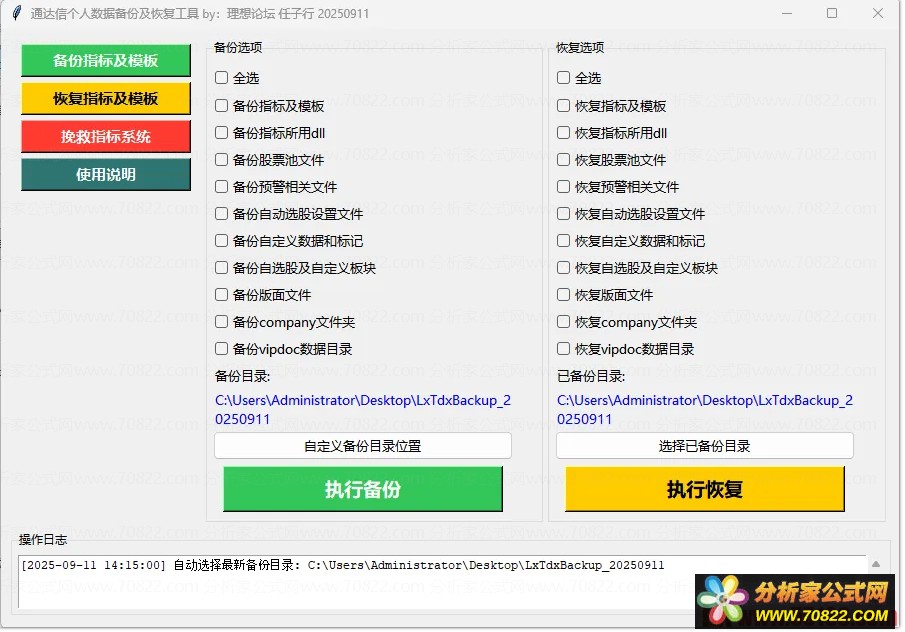The image size is (905, 632).
Task: Open the 使用说明 help button
Action: pyautogui.click(x=106, y=174)
